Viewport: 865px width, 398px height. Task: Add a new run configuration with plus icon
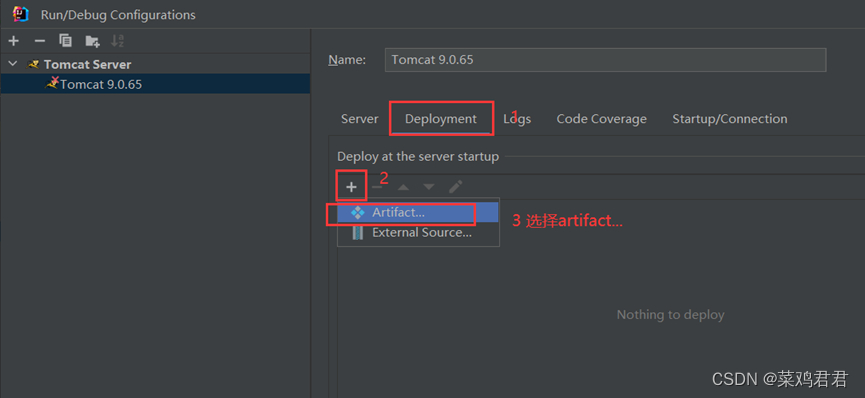coord(14,41)
